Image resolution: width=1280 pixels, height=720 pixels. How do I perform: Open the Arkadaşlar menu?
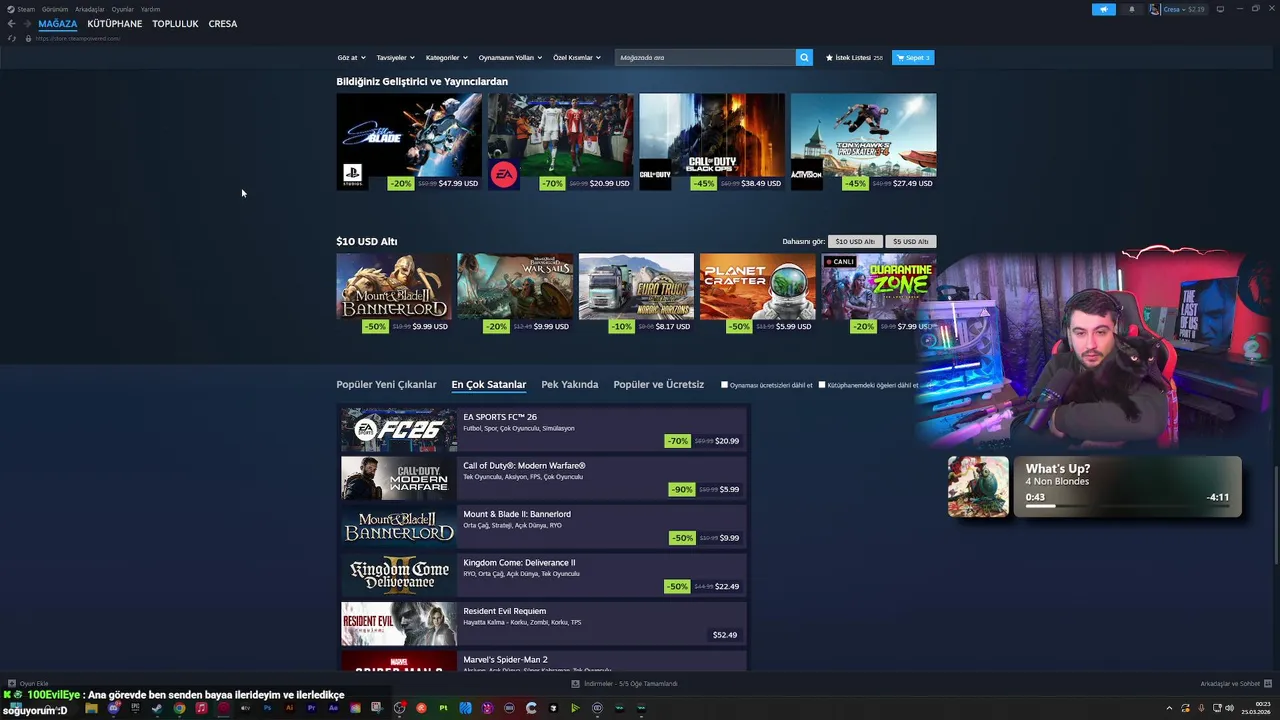pyautogui.click(x=90, y=9)
